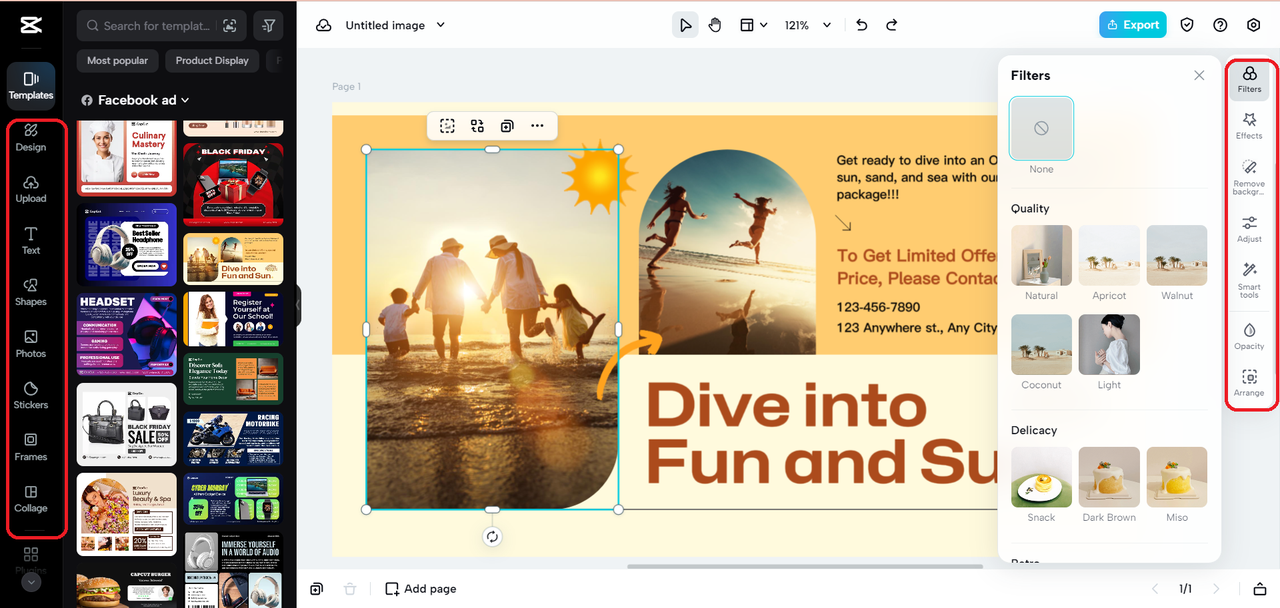Click the rotate handle below the image
Screen dimensions: 1280x608
click(x=492, y=537)
